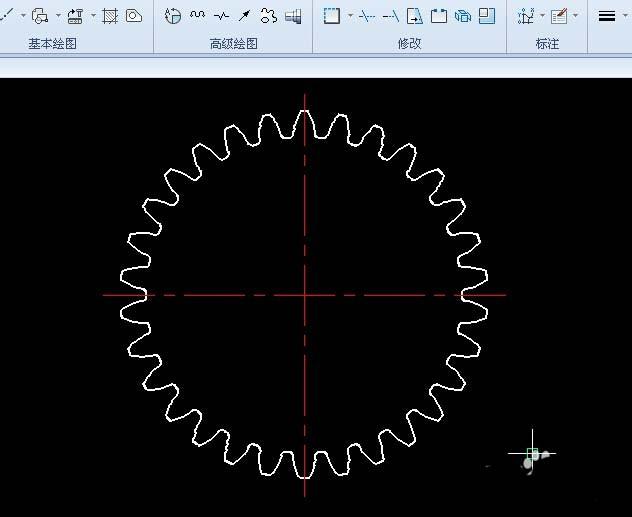Viewport: 632px width, 517px height.
Task: Click the 3D box icon in 修改 panel
Action: pos(463,16)
